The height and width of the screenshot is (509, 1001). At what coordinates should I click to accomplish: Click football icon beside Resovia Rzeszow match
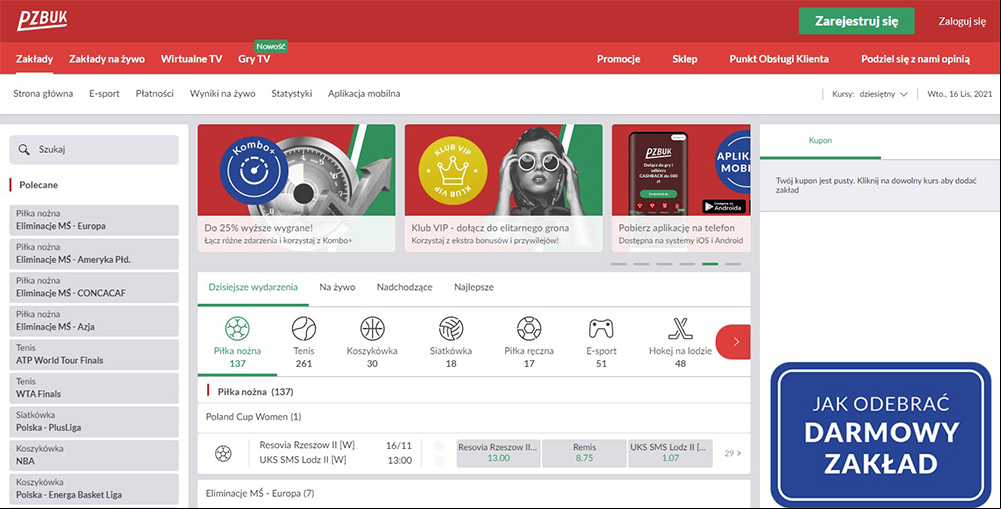[223, 453]
